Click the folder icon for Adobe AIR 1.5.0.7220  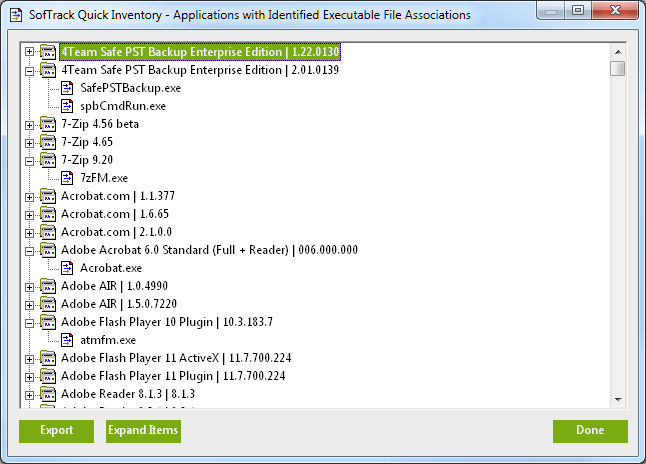pyautogui.click(x=48, y=304)
